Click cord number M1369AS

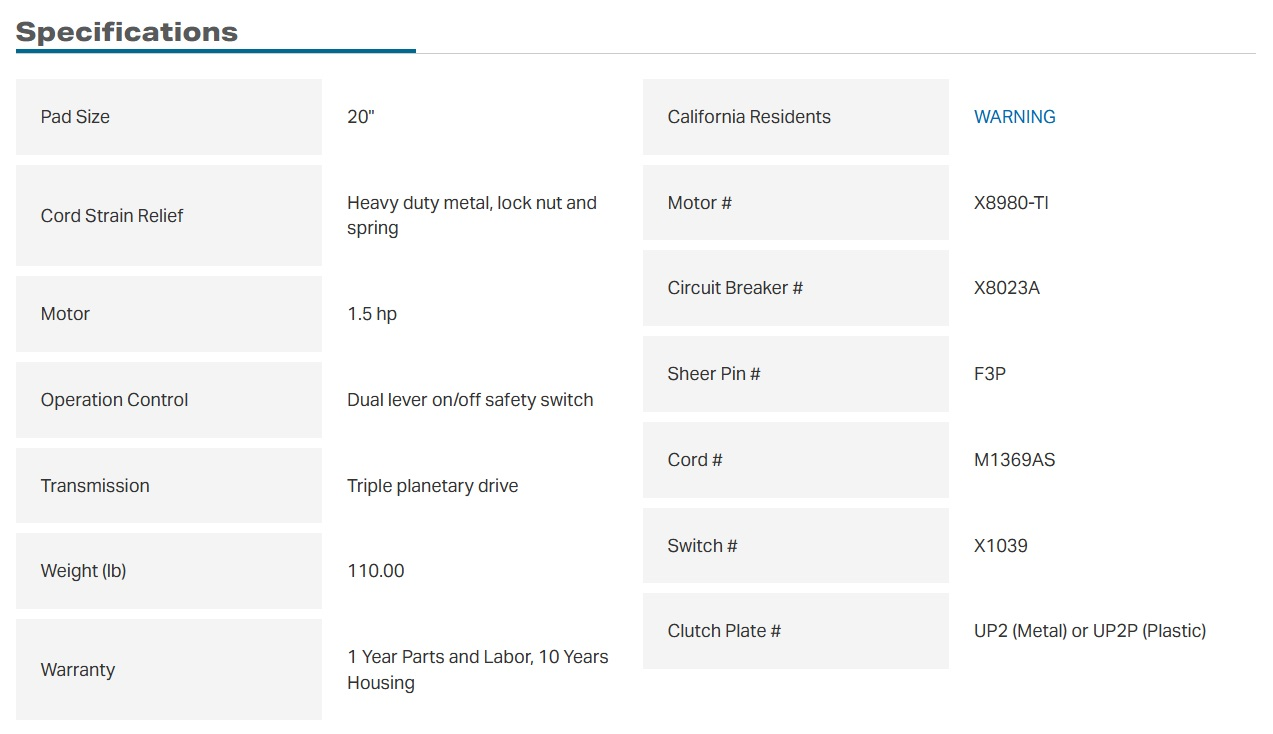(1014, 460)
